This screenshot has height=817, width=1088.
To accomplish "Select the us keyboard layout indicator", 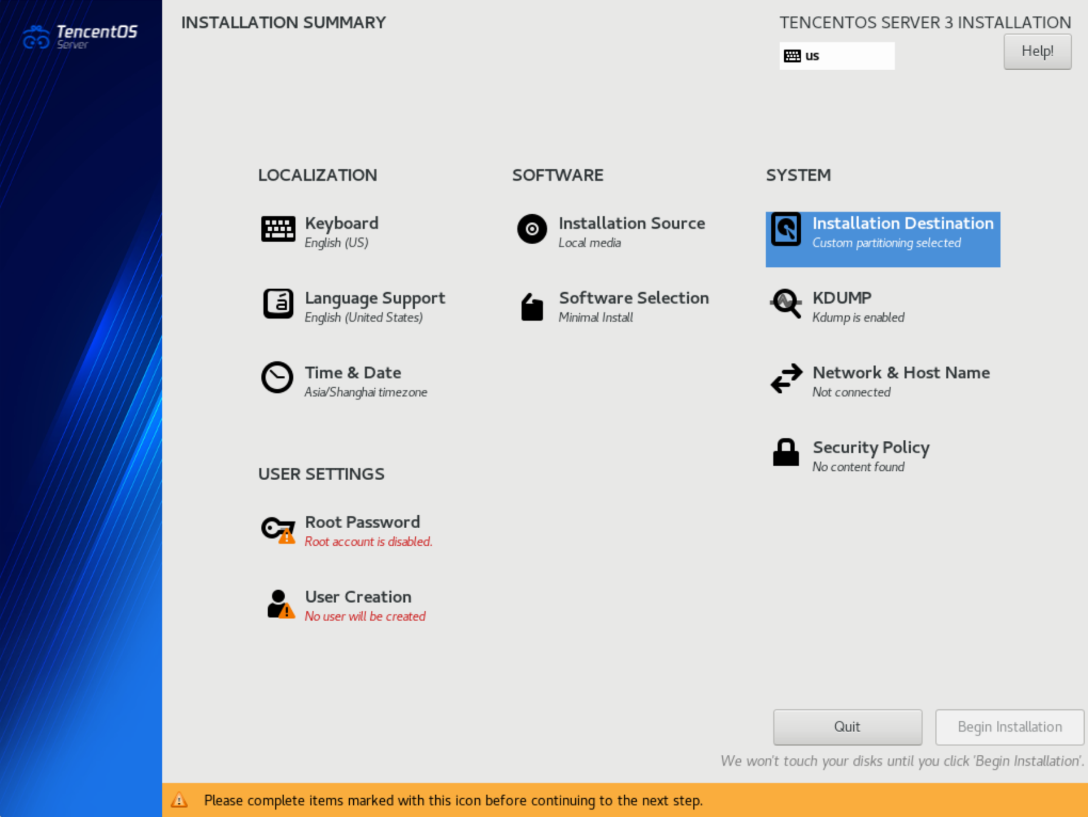I will tap(837, 56).
